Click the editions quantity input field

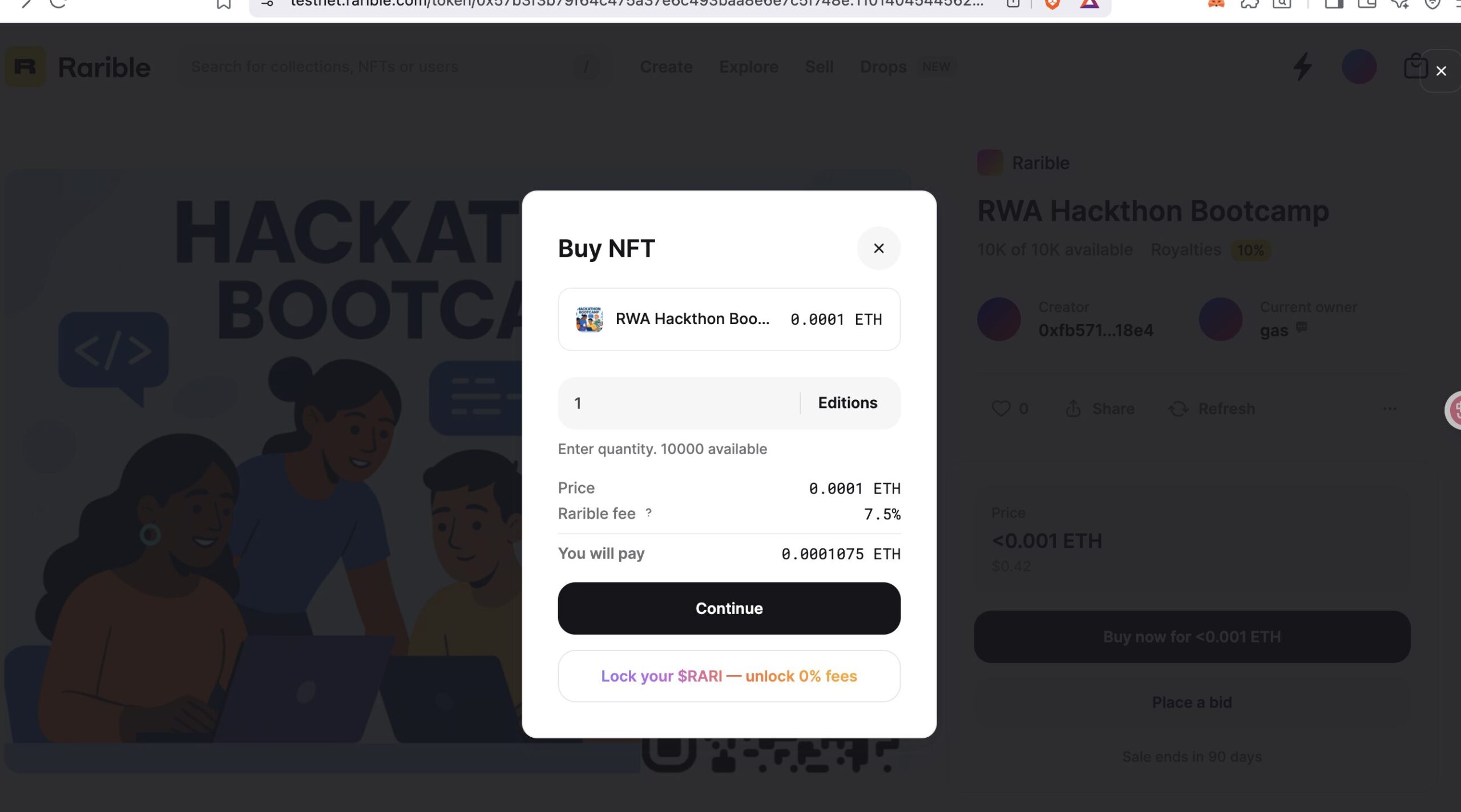(x=679, y=403)
